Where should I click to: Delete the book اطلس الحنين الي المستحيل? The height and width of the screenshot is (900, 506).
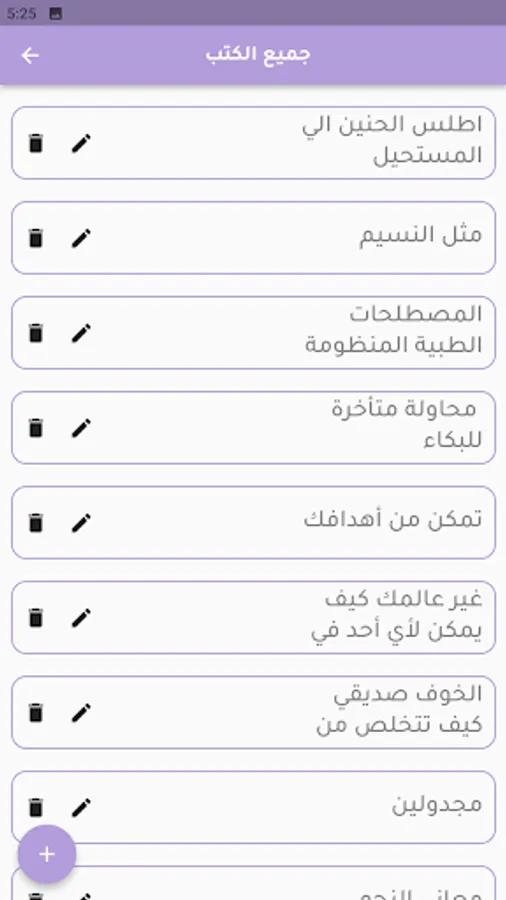(36, 143)
